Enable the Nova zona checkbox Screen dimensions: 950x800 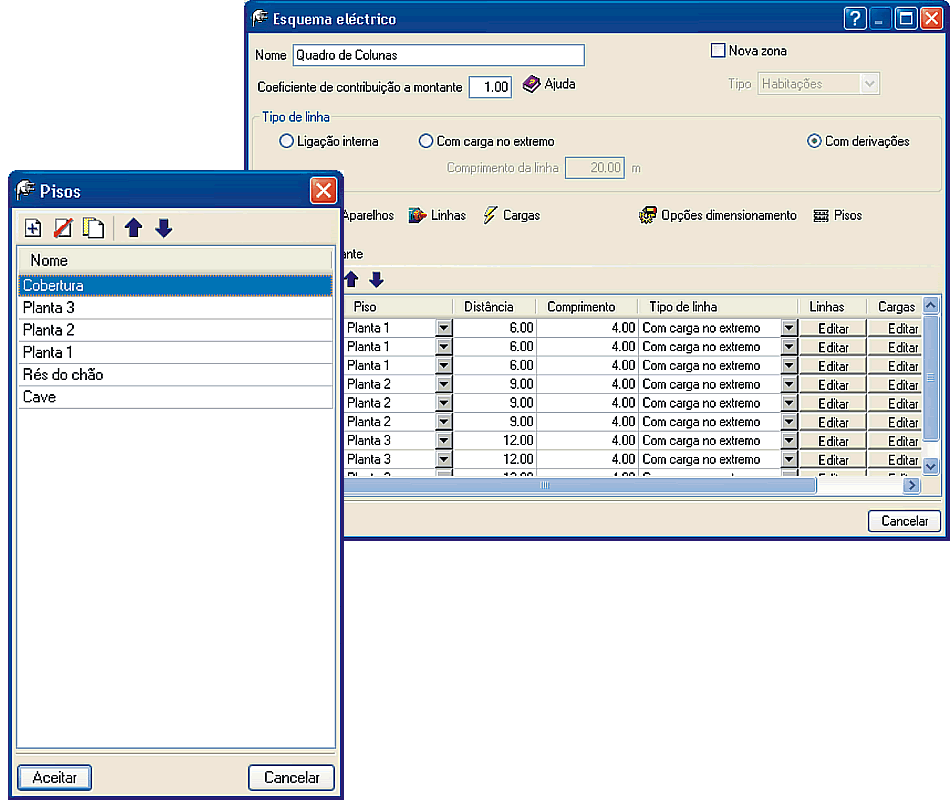718,50
